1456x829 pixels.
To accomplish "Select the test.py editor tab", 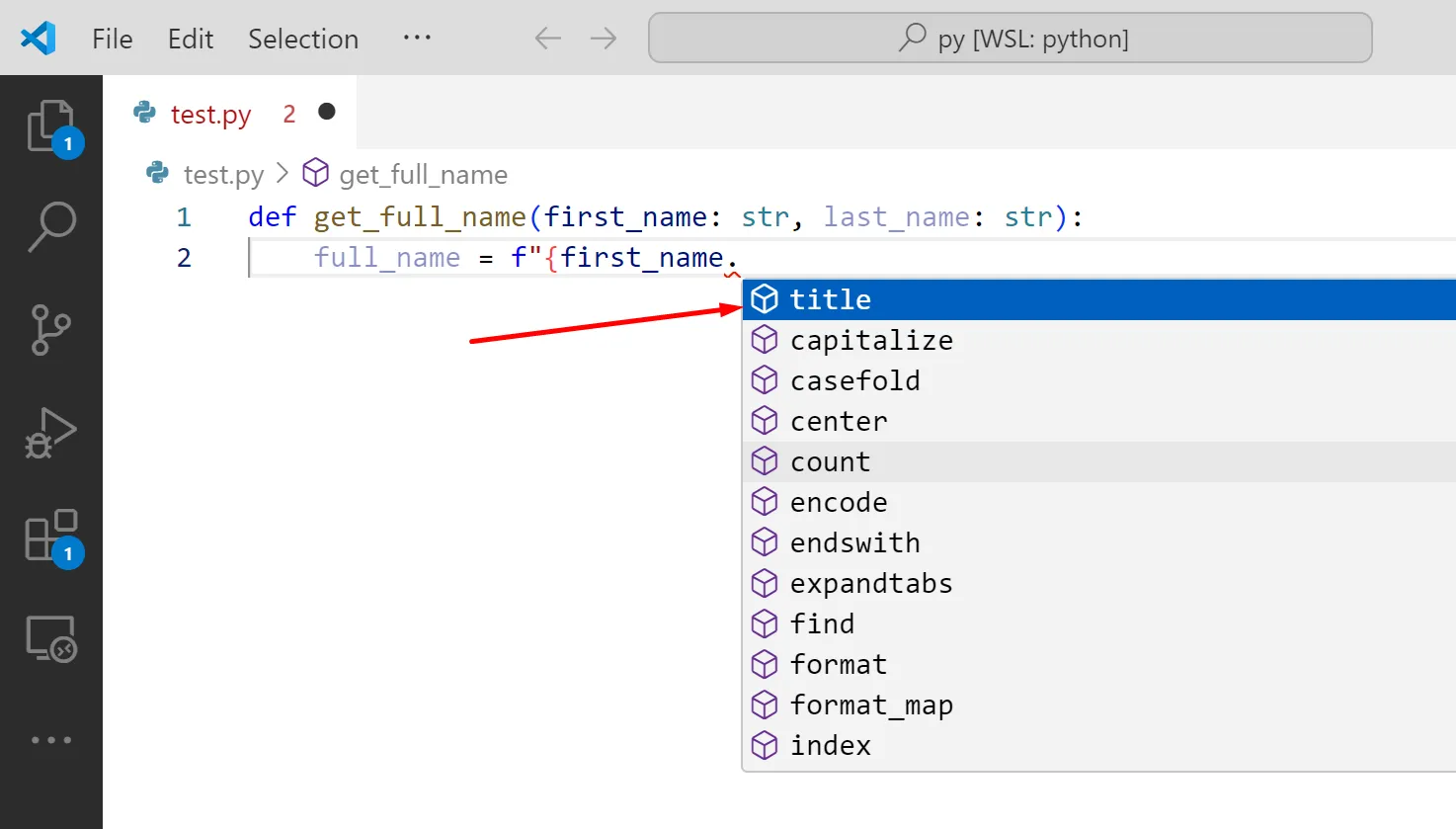I will point(210,115).
